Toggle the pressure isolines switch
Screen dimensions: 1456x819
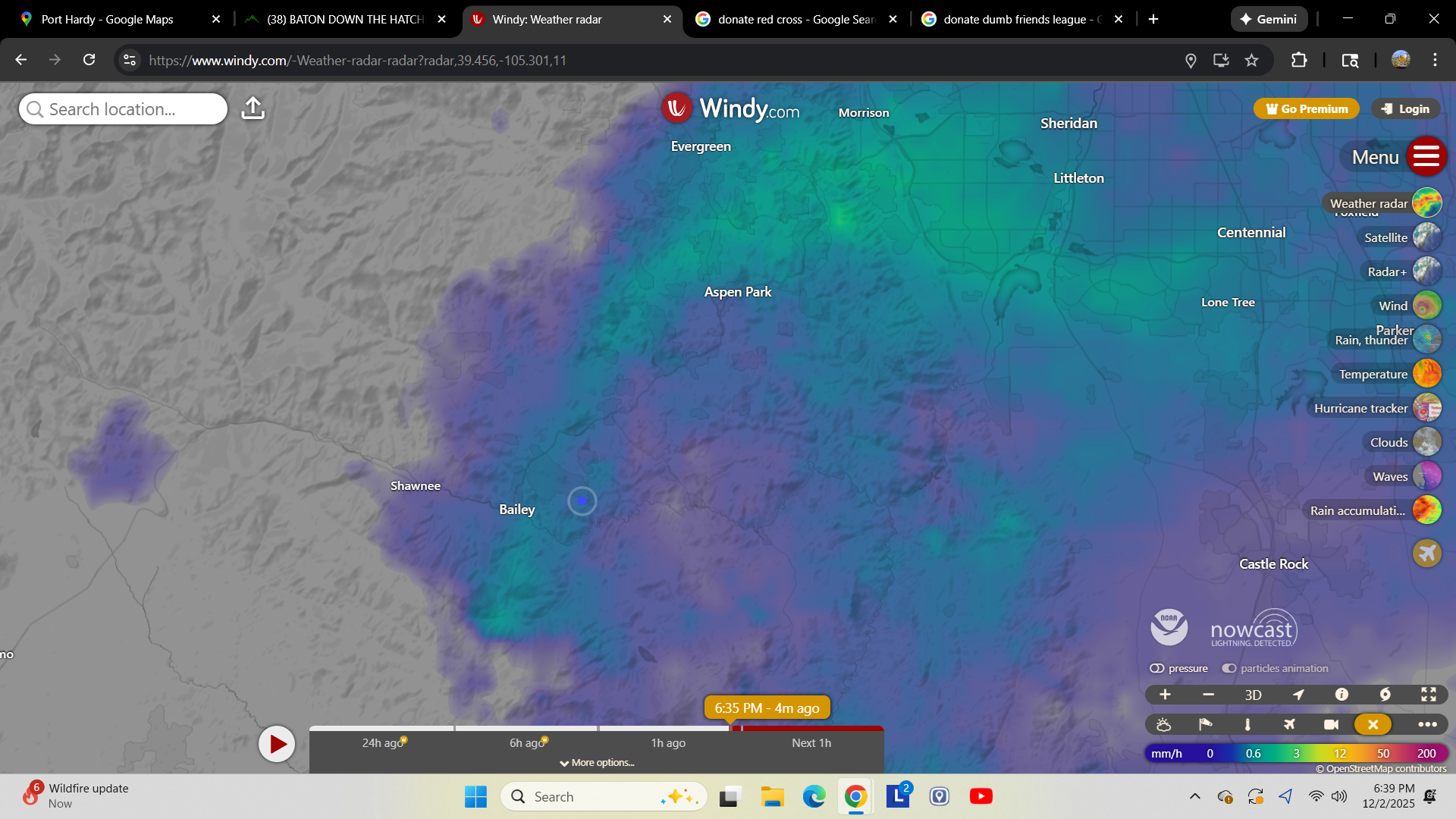tap(1157, 668)
